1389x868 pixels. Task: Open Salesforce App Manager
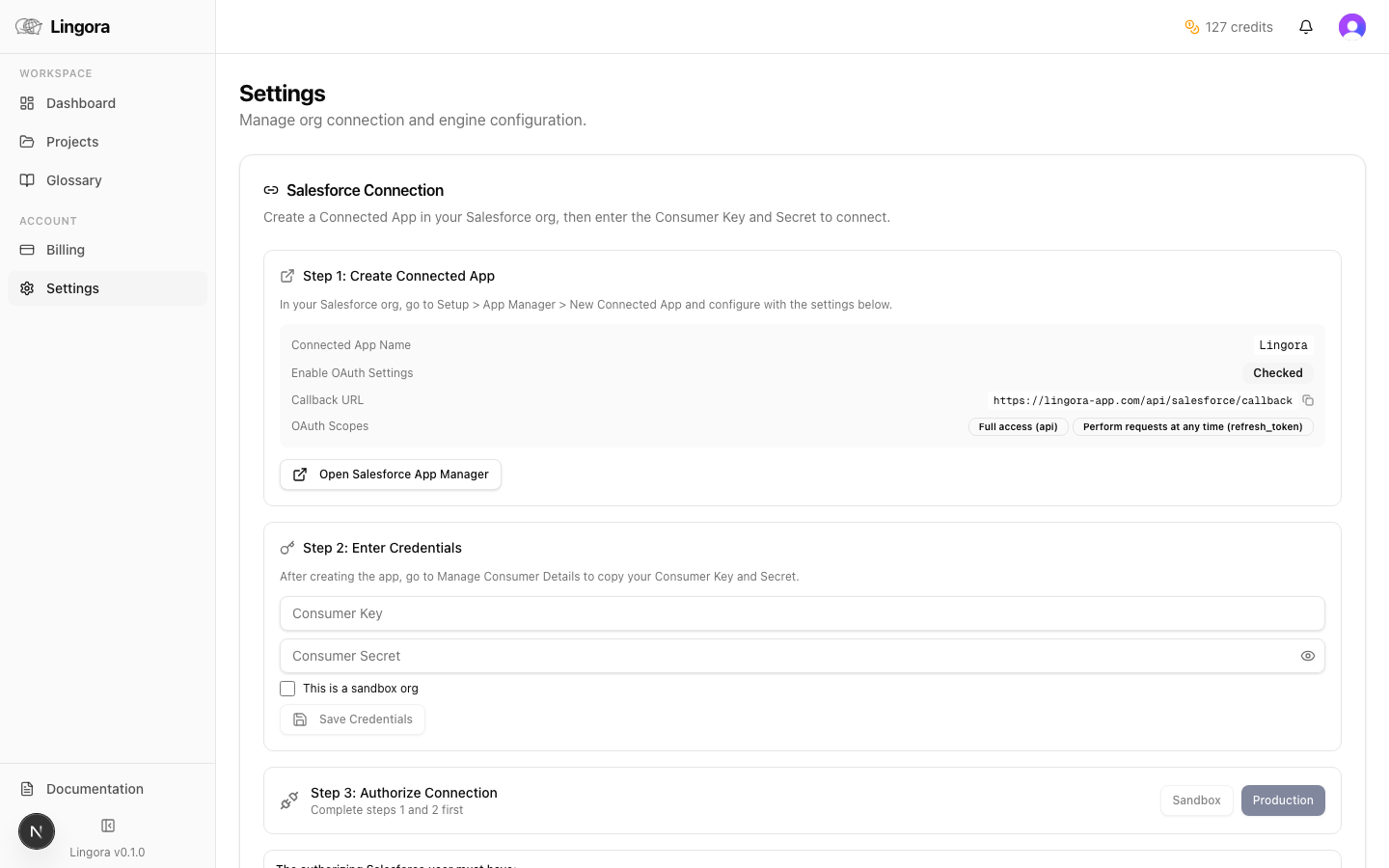click(x=390, y=474)
